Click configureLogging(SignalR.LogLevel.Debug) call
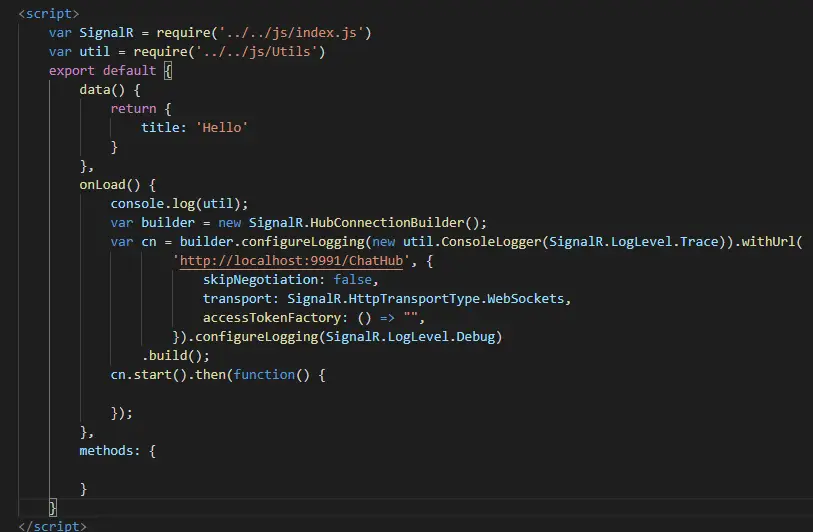Image resolution: width=813 pixels, height=532 pixels. click(x=348, y=337)
